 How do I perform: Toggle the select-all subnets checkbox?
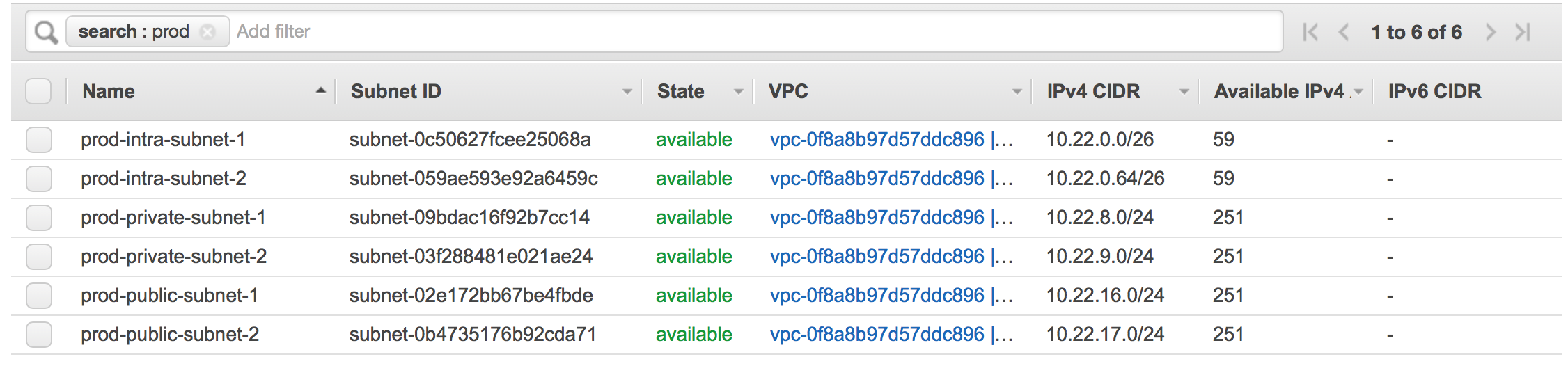[38, 91]
